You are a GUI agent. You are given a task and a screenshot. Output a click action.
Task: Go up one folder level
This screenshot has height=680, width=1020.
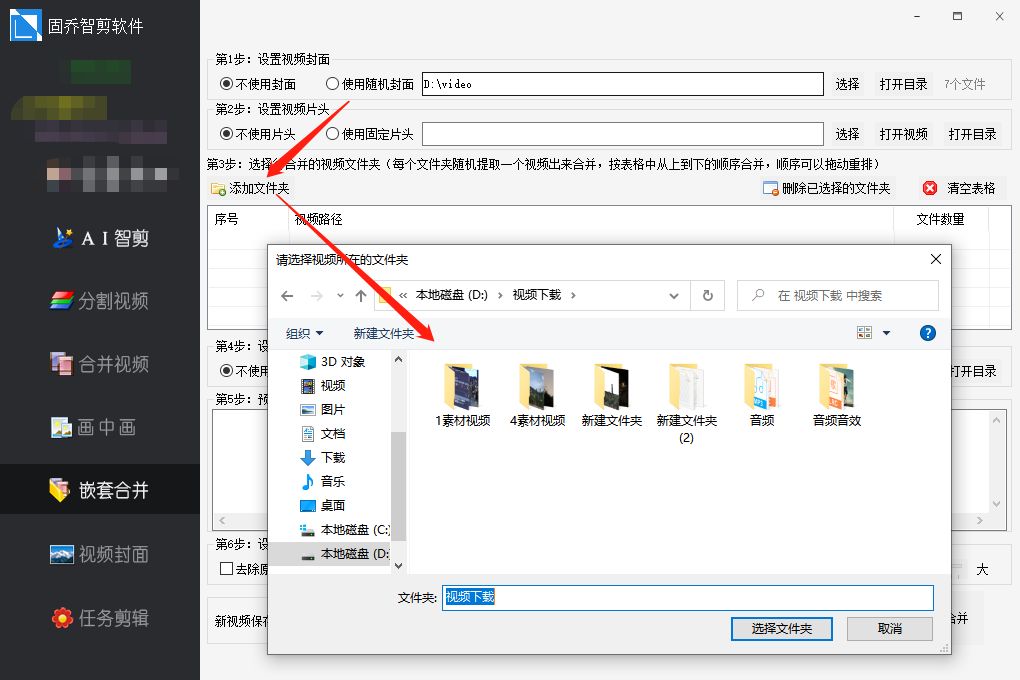point(361,296)
